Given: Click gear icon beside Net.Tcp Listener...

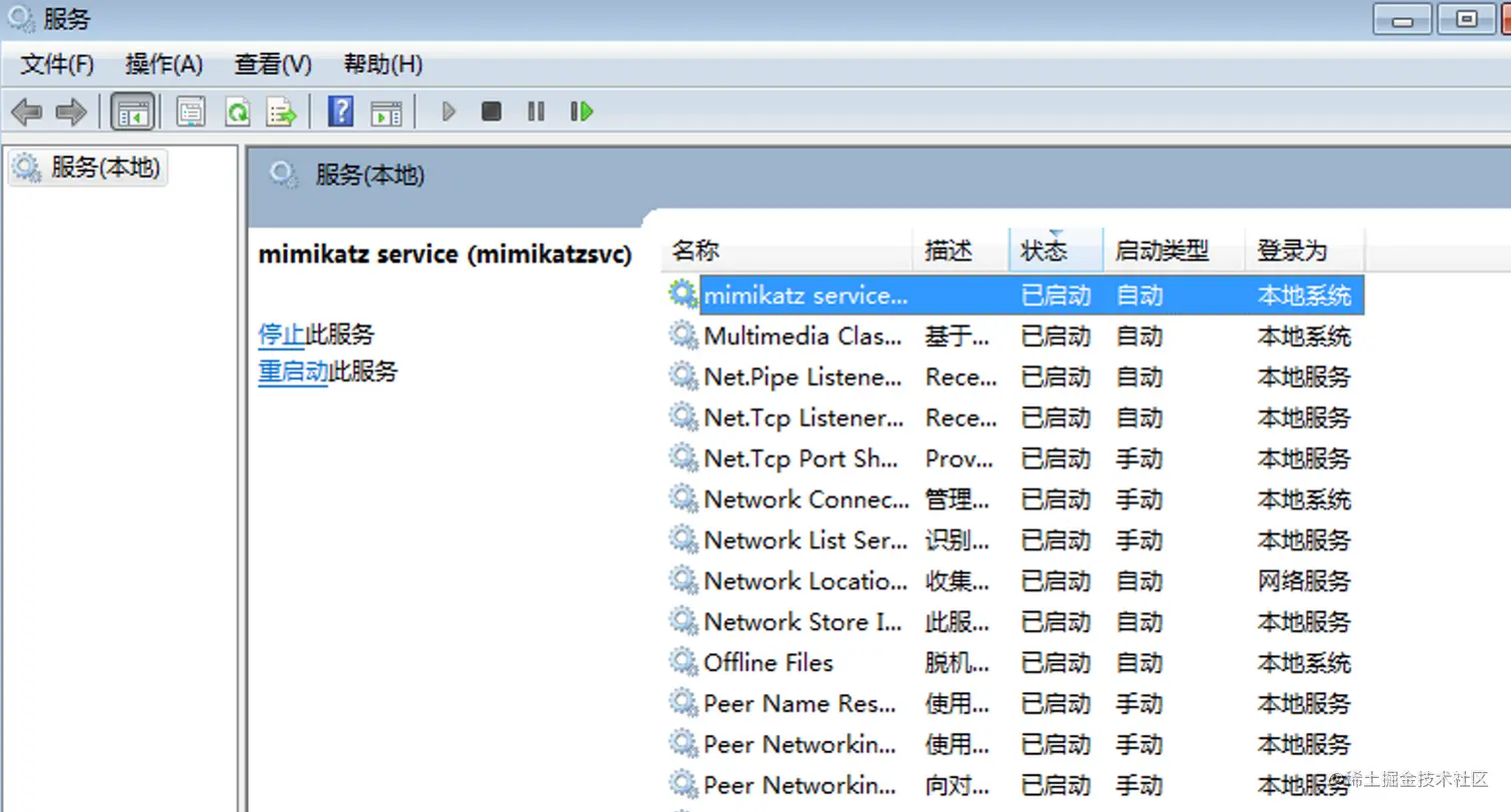Looking at the screenshot, I should [683, 417].
